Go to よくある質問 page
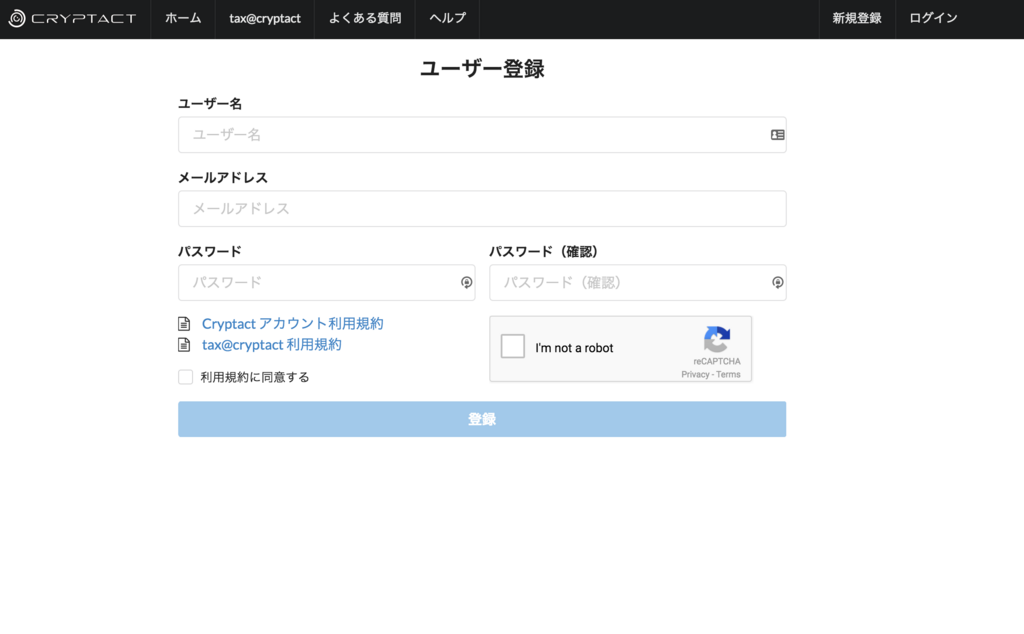 (x=364, y=18)
